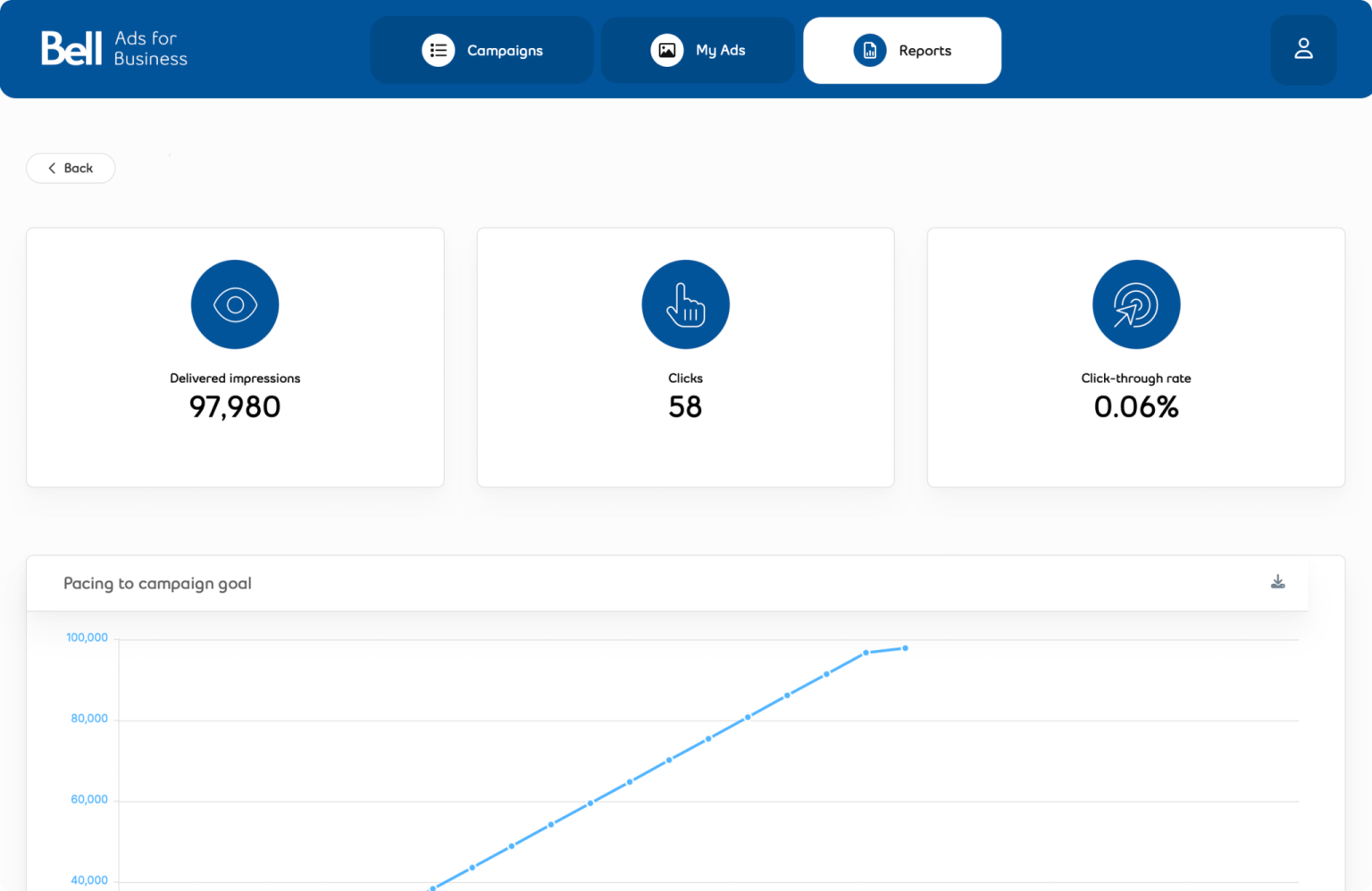Click the target arrow icon above Click-through rate
Viewport: 1372px width, 891px height.
(1135, 304)
